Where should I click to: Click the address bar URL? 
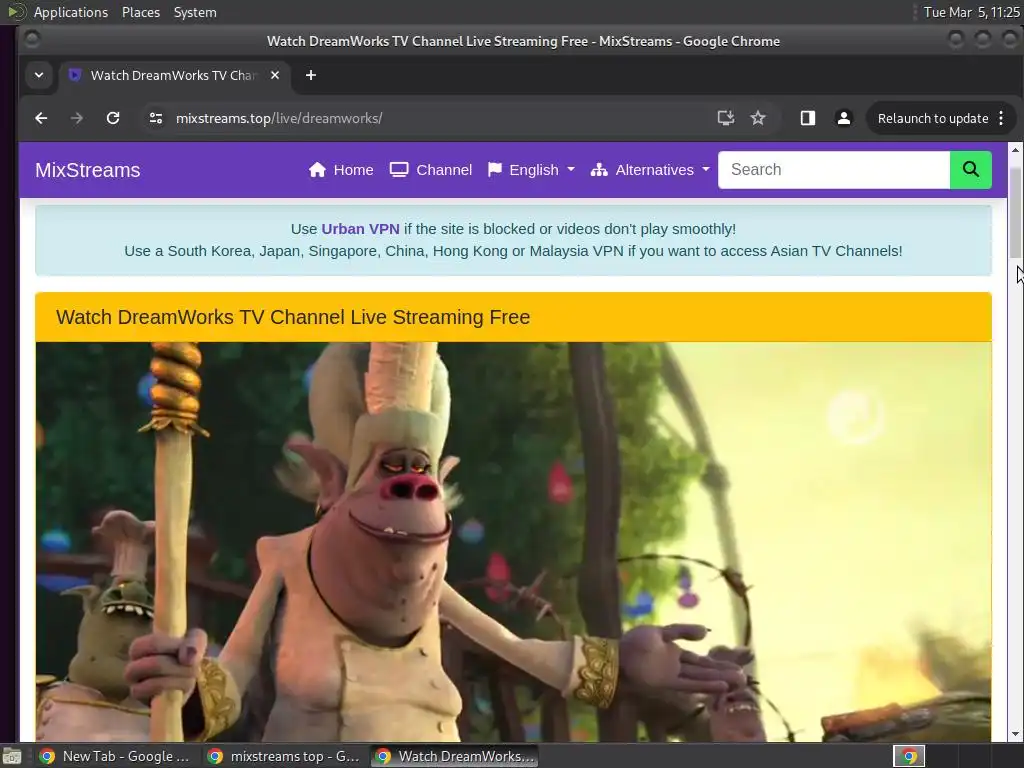(x=279, y=118)
